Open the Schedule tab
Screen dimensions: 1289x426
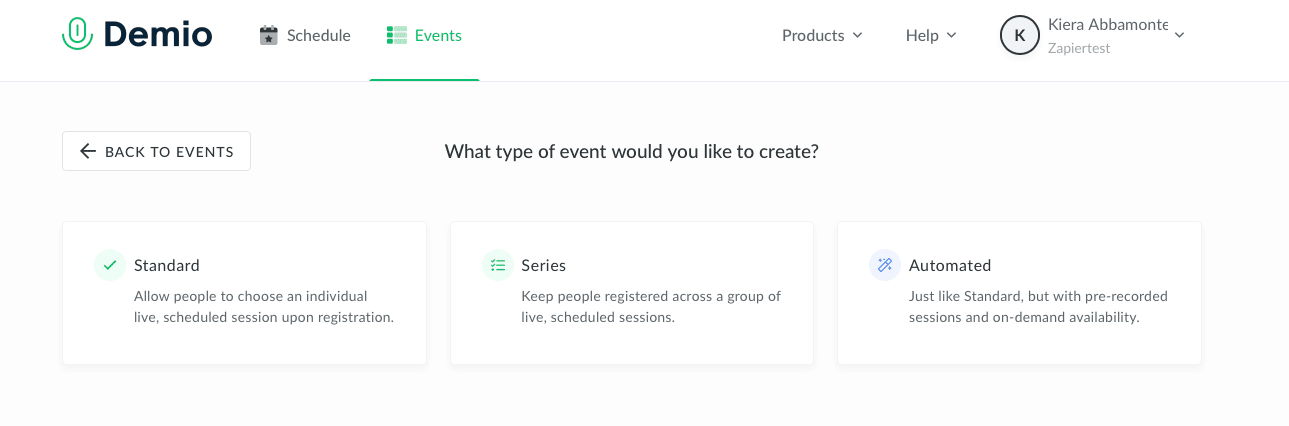(318, 36)
